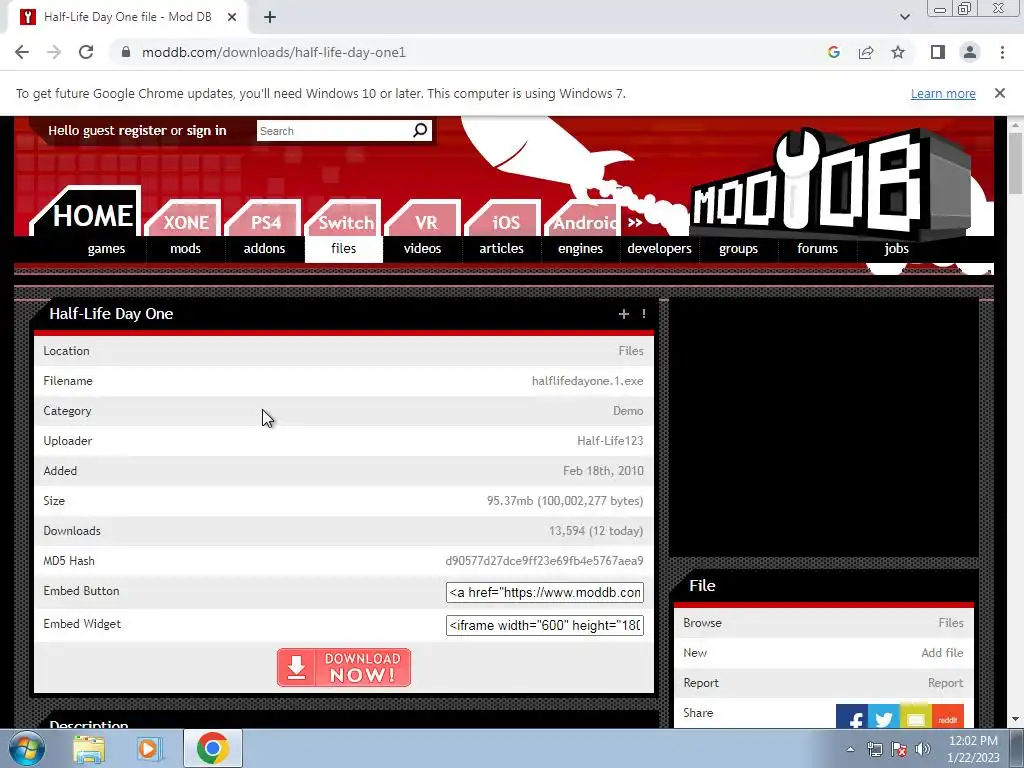Open the Chrome profile avatar
This screenshot has width=1024, height=768.
tap(970, 52)
